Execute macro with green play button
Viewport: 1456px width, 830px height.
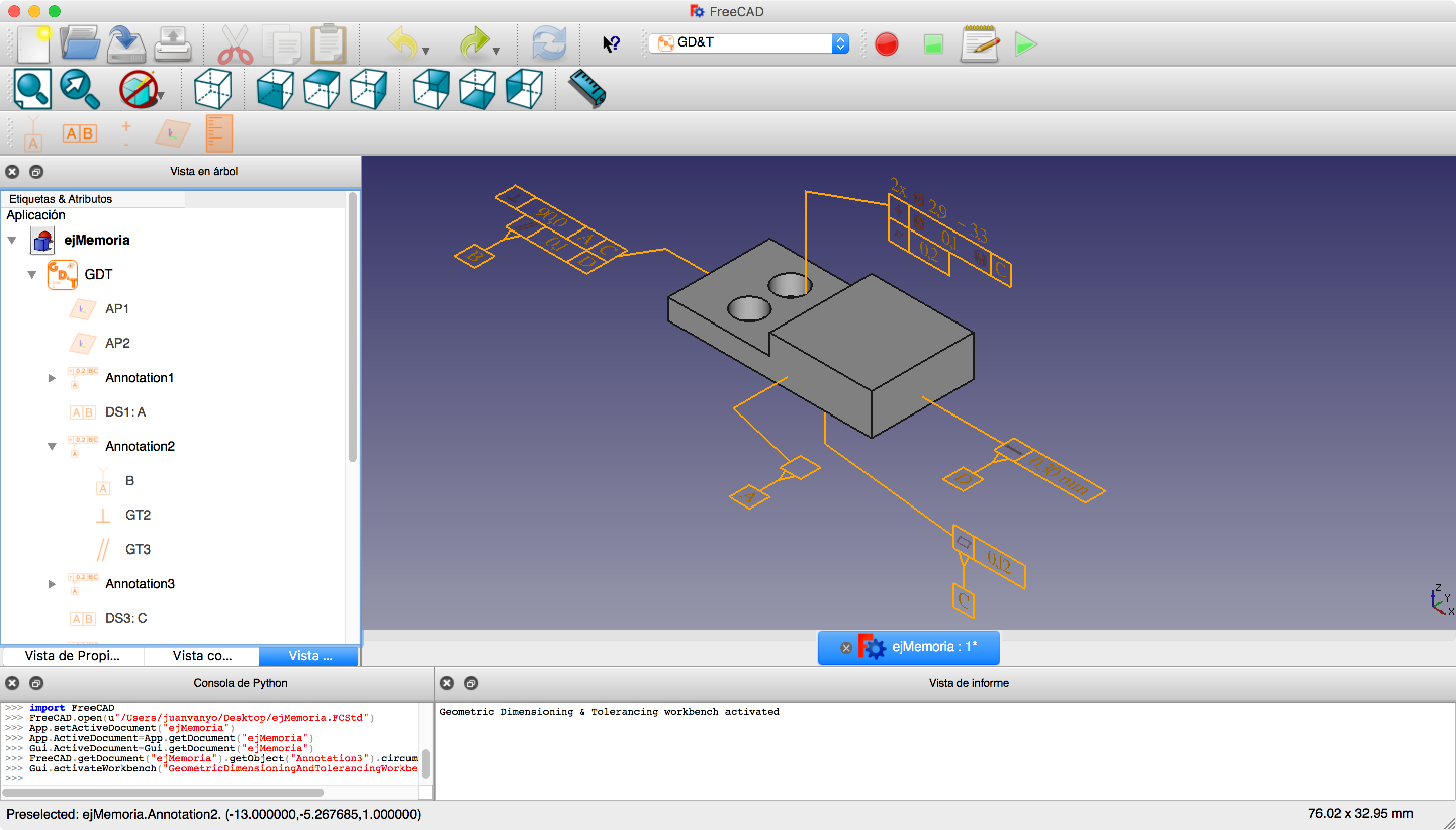[1026, 44]
